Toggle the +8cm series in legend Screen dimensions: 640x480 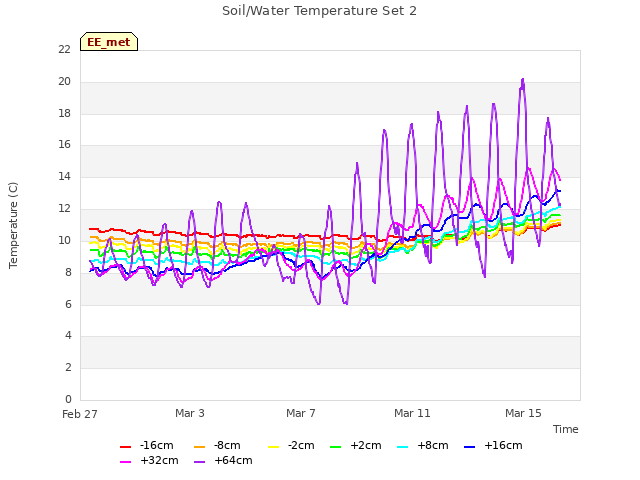pyautogui.click(x=422, y=445)
